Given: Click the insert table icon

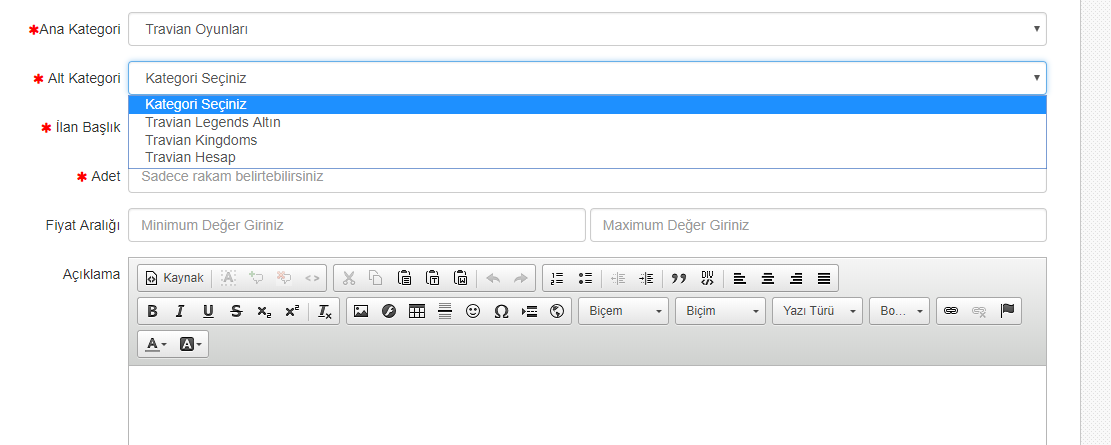Looking at the screenshot, I should coord(417,311).
